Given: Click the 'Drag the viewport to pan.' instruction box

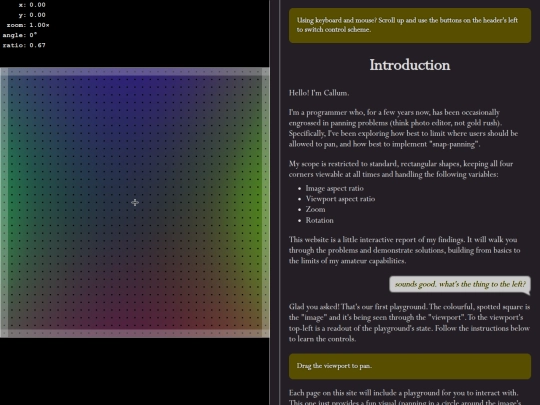Looking at the screenshot, I should coord(410,366).
